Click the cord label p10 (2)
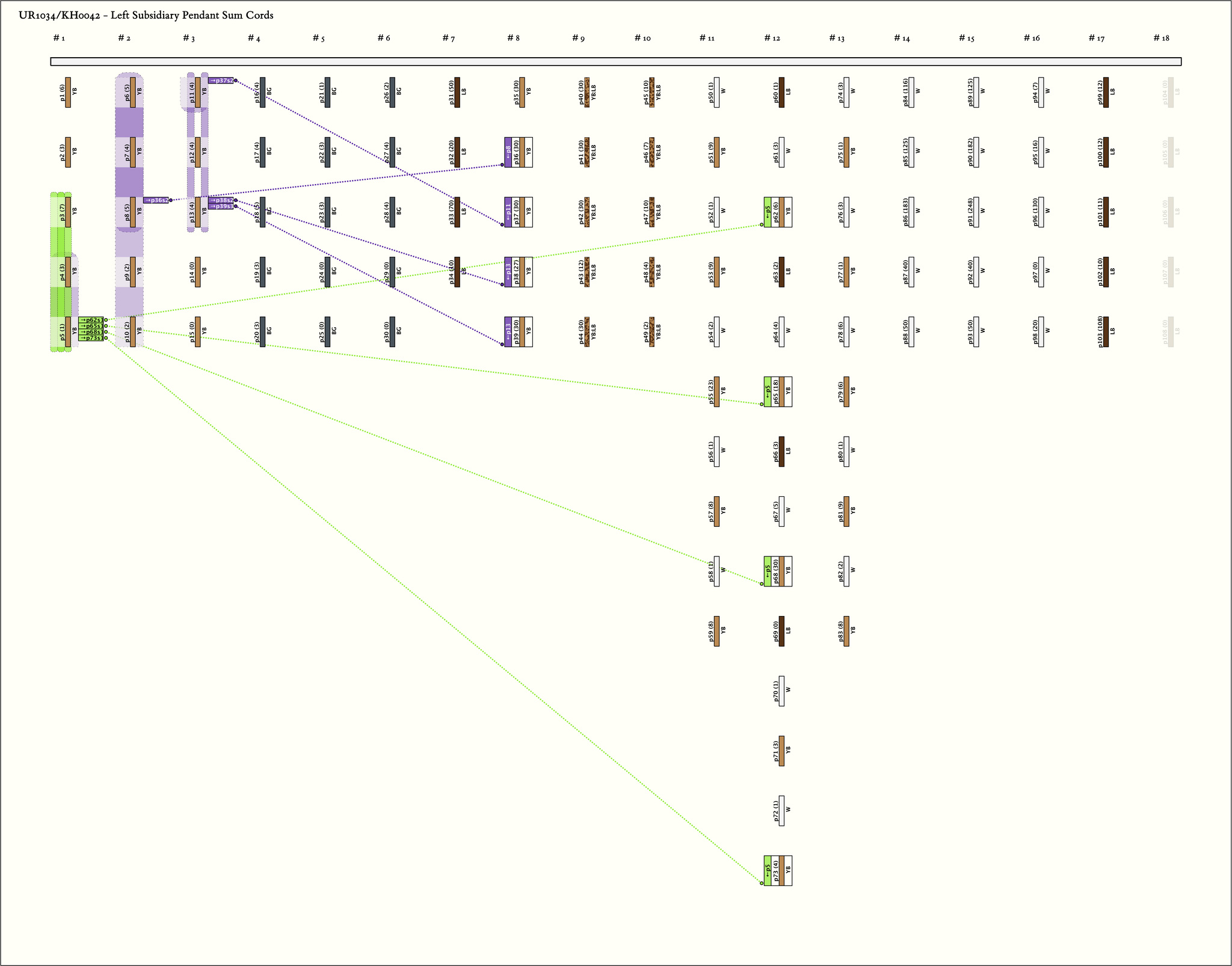Image resolution: width=1232 pixels, height=966 pixels. [127, 332]
